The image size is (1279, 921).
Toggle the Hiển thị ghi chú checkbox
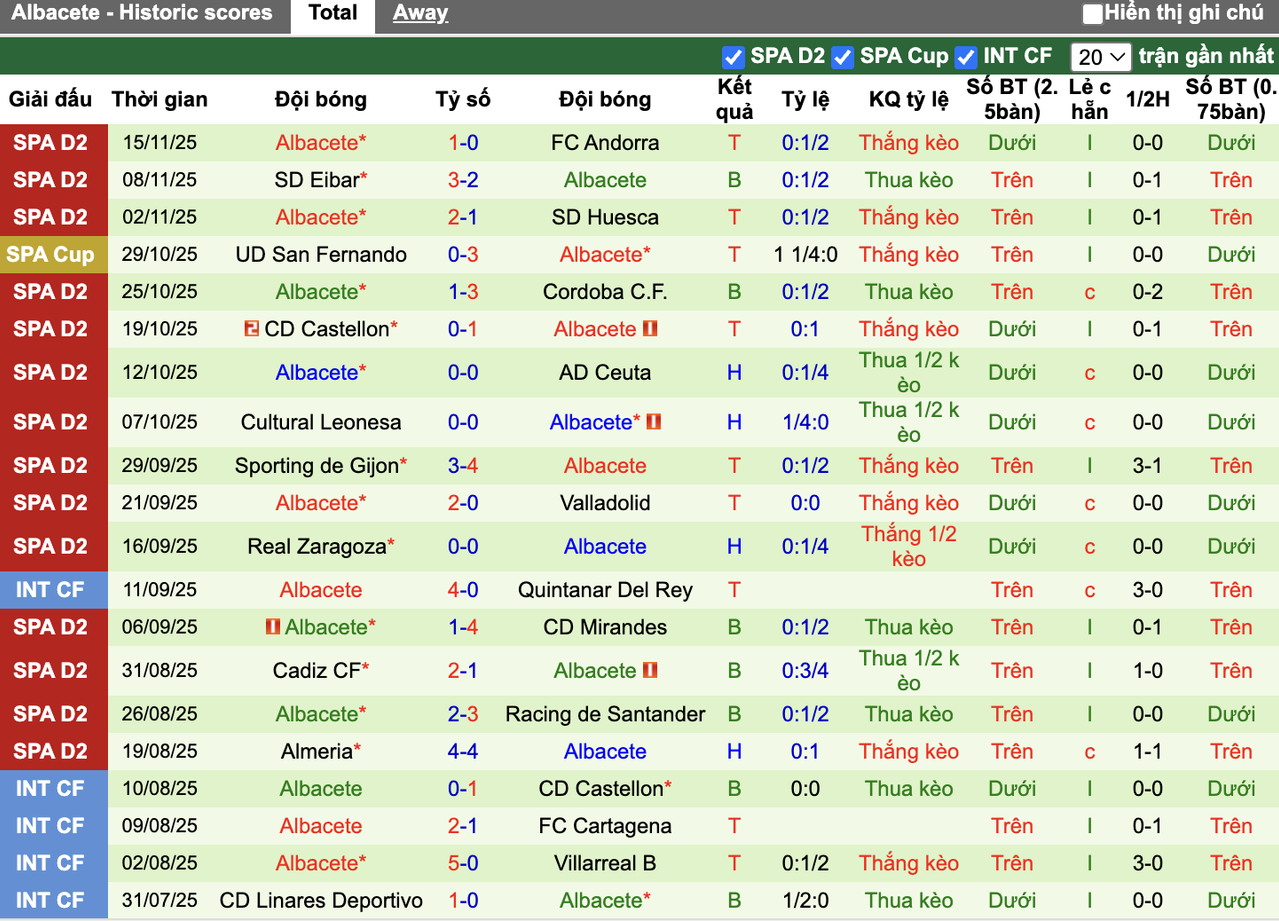pyautogui.click(x=1093, y=14)
